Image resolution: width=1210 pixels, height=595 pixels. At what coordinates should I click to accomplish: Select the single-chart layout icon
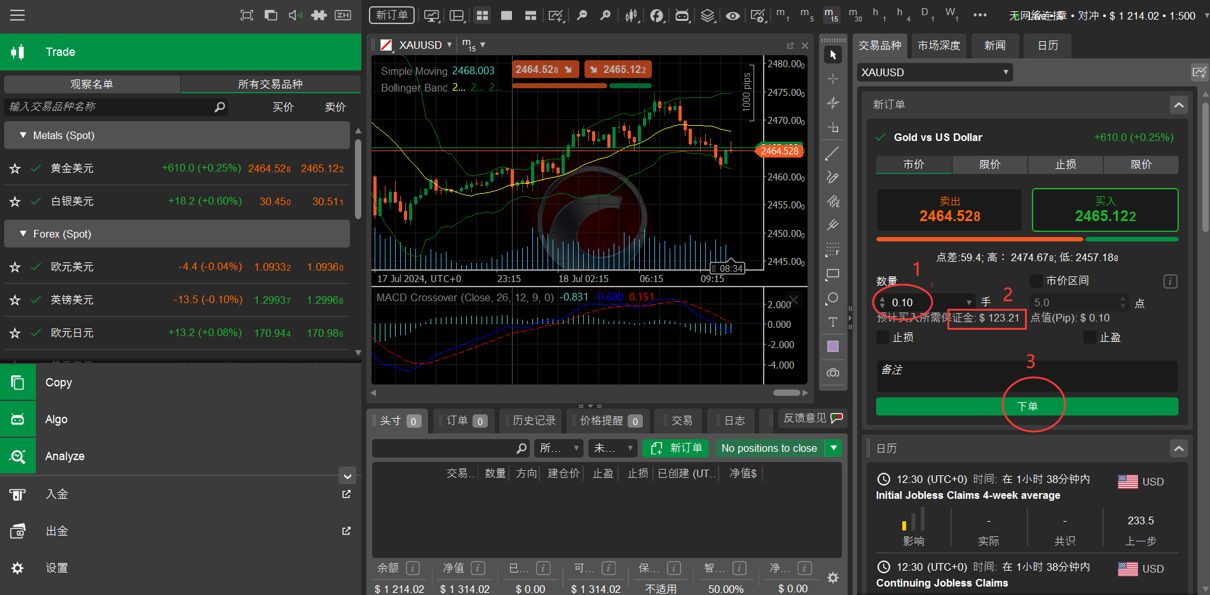coord(506,15)
